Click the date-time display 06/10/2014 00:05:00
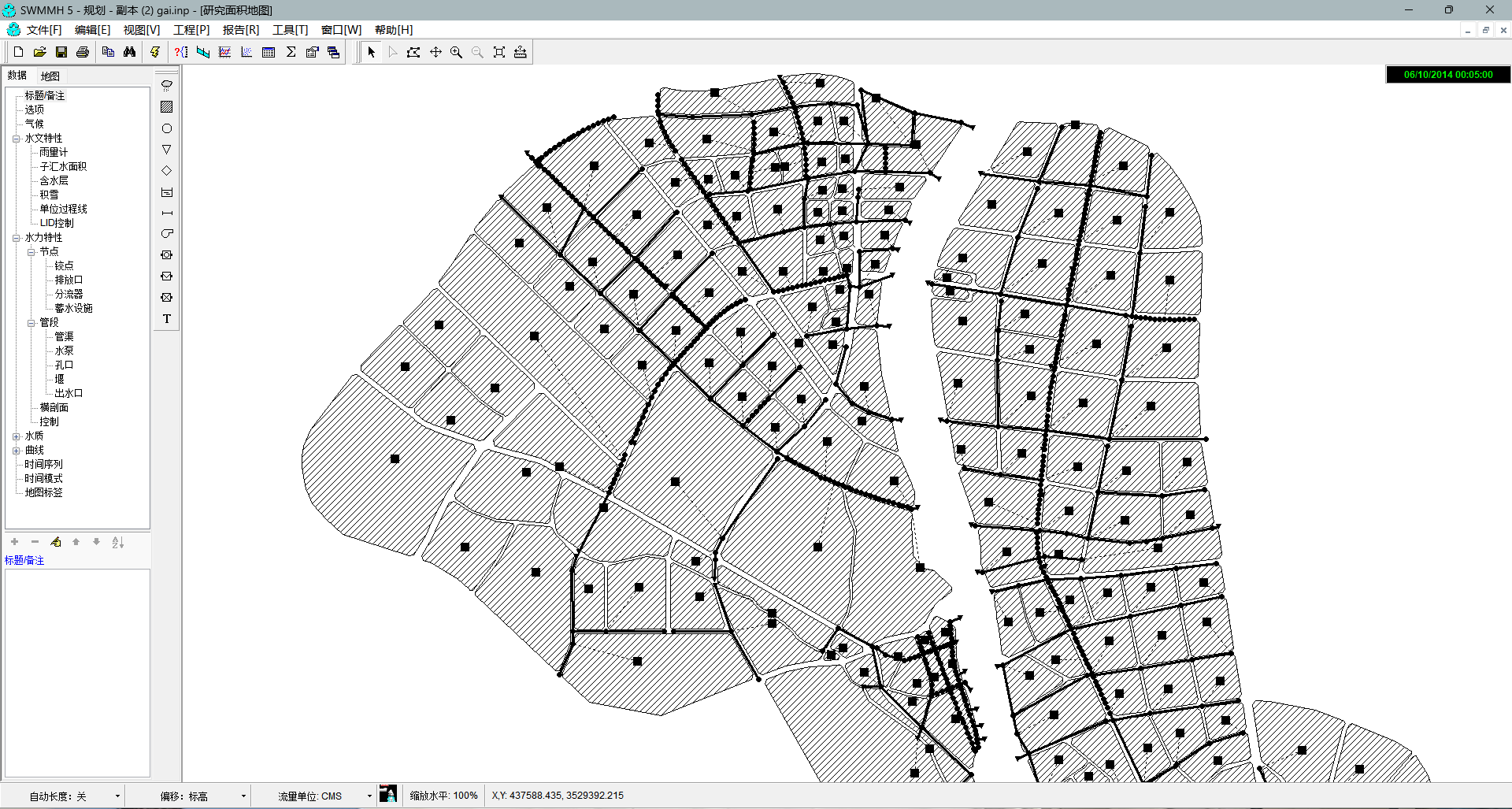 tap(1448, 75)
